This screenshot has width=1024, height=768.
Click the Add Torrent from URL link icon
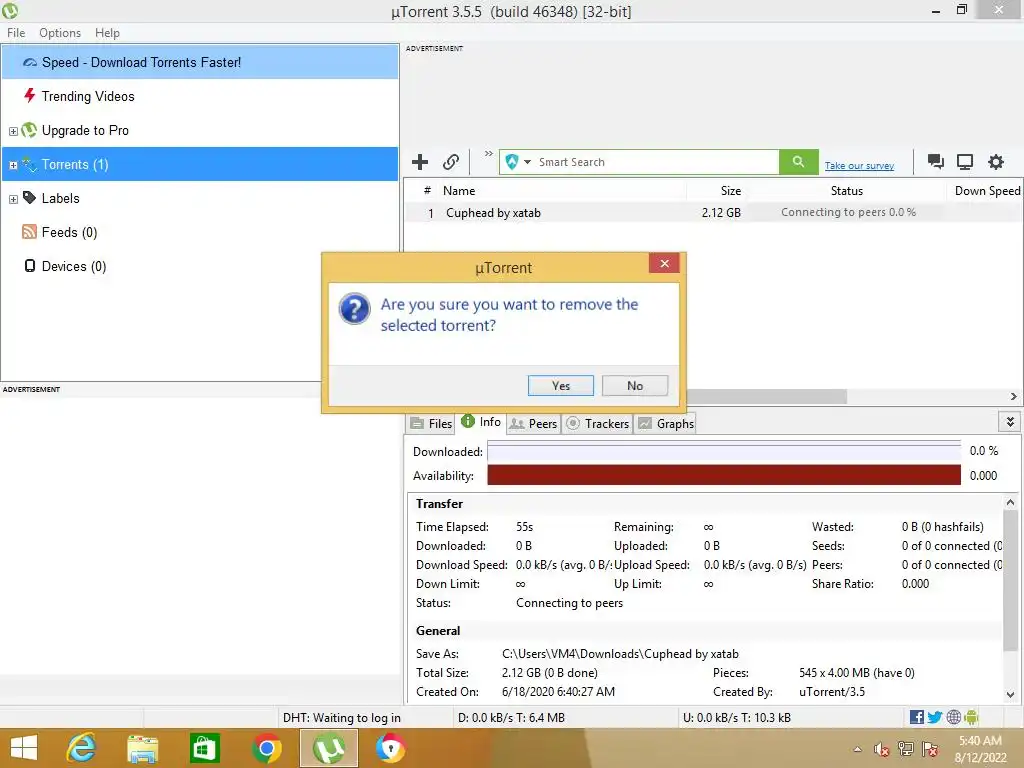pos(451,162)
